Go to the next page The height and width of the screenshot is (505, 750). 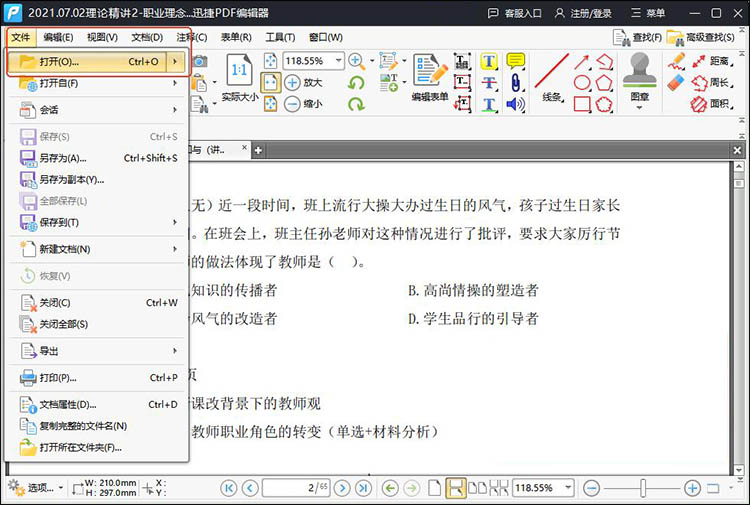342,488
